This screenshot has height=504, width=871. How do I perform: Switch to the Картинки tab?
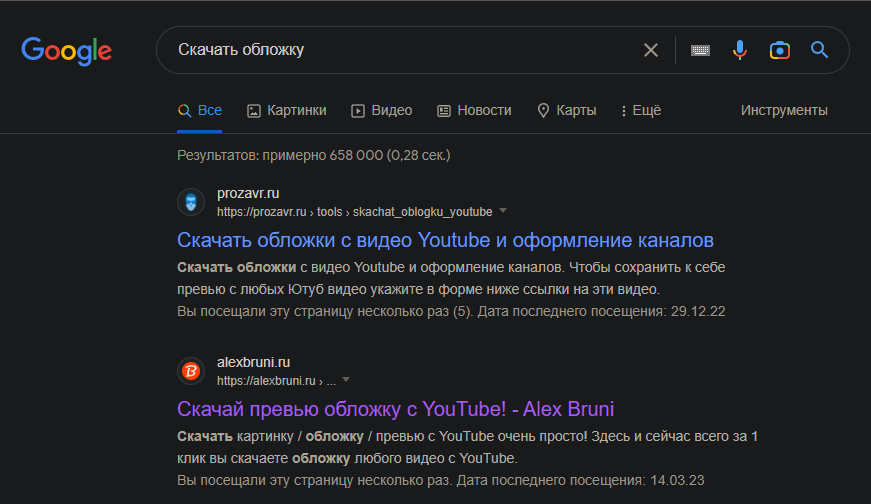pos(287,111)
